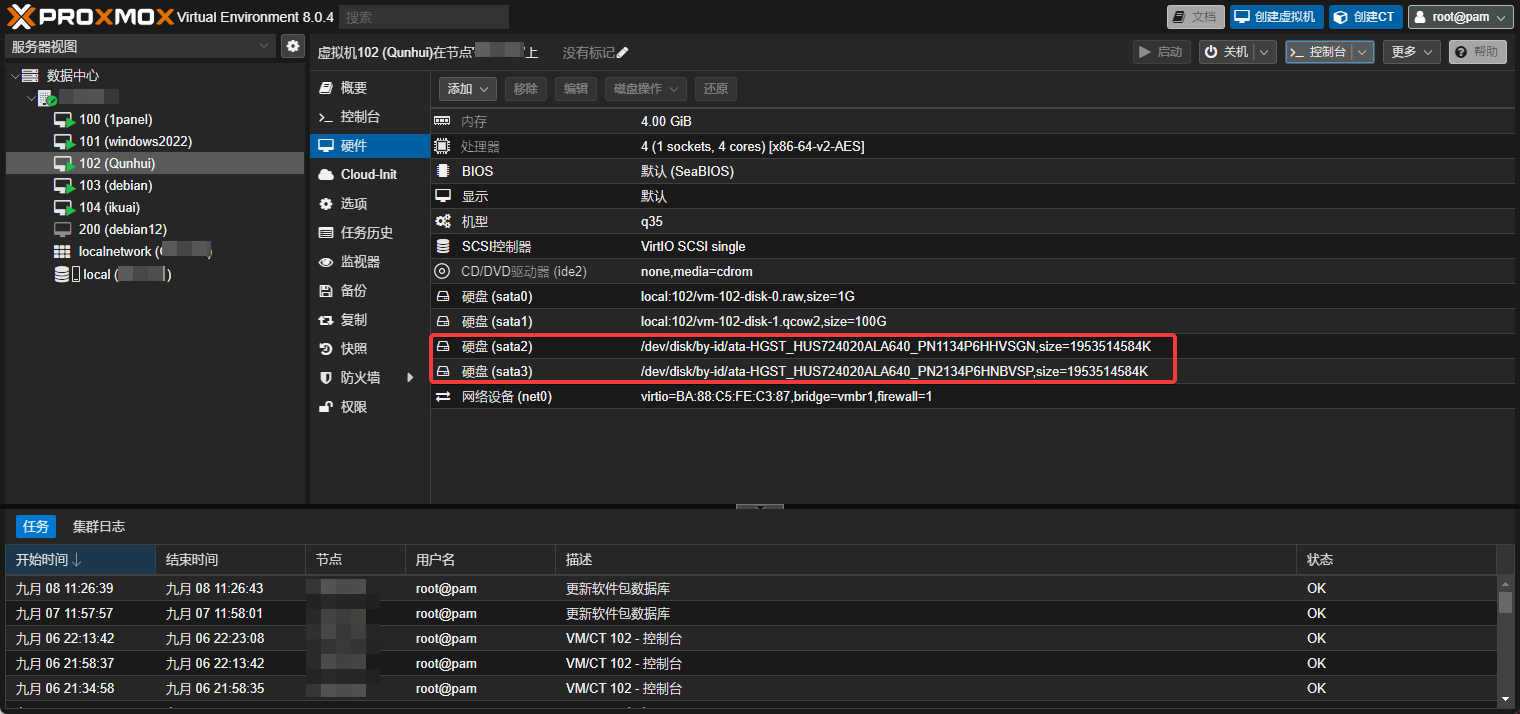Open the 添加 (Add) hardware dropdown
Viewport: 1520px width, 714px height.
pyautogui.click(x=467, y=89)
